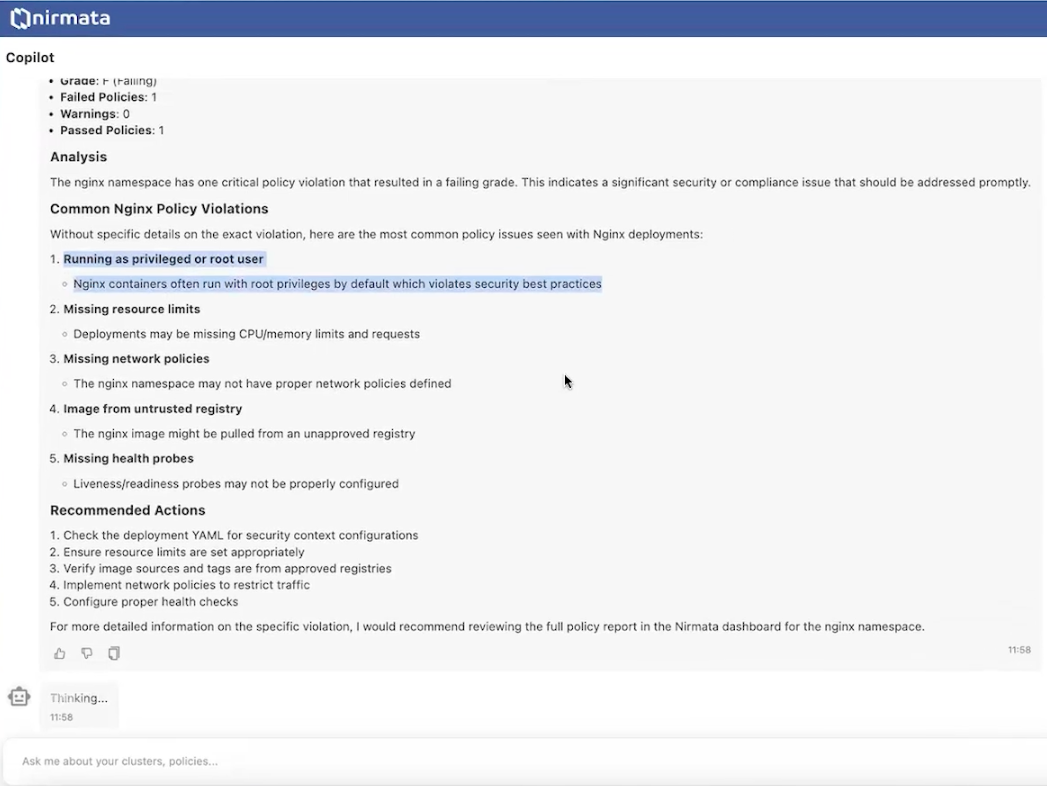The image size is (1047, 786).
Task: Click the thumbs up icon below the analysis
Action: (x=59, y=653)
